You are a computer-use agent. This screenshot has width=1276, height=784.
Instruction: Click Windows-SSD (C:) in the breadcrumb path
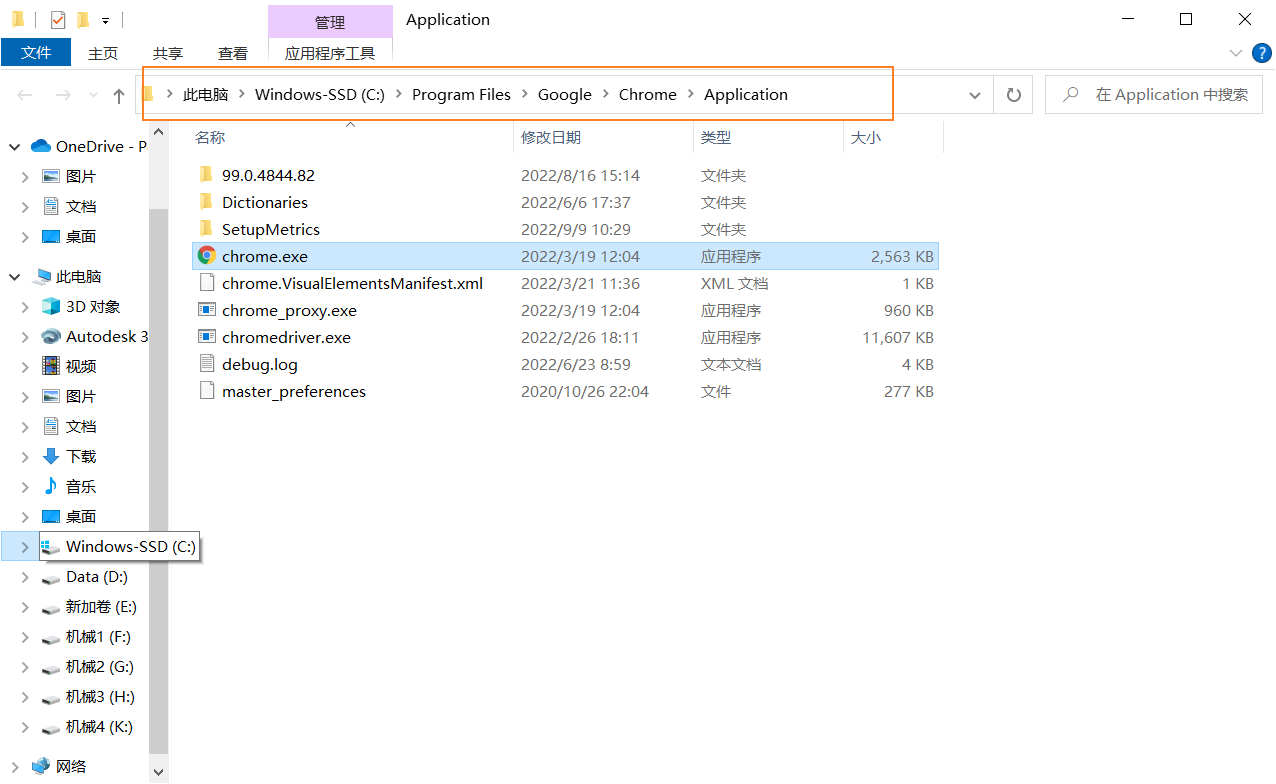click(320, 95)
